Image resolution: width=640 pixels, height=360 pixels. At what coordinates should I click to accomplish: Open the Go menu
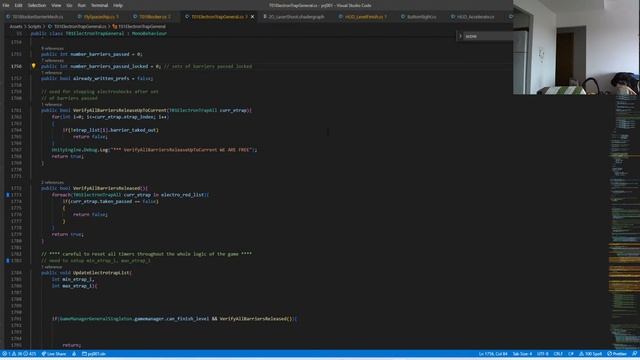click(x=69, y=5)
